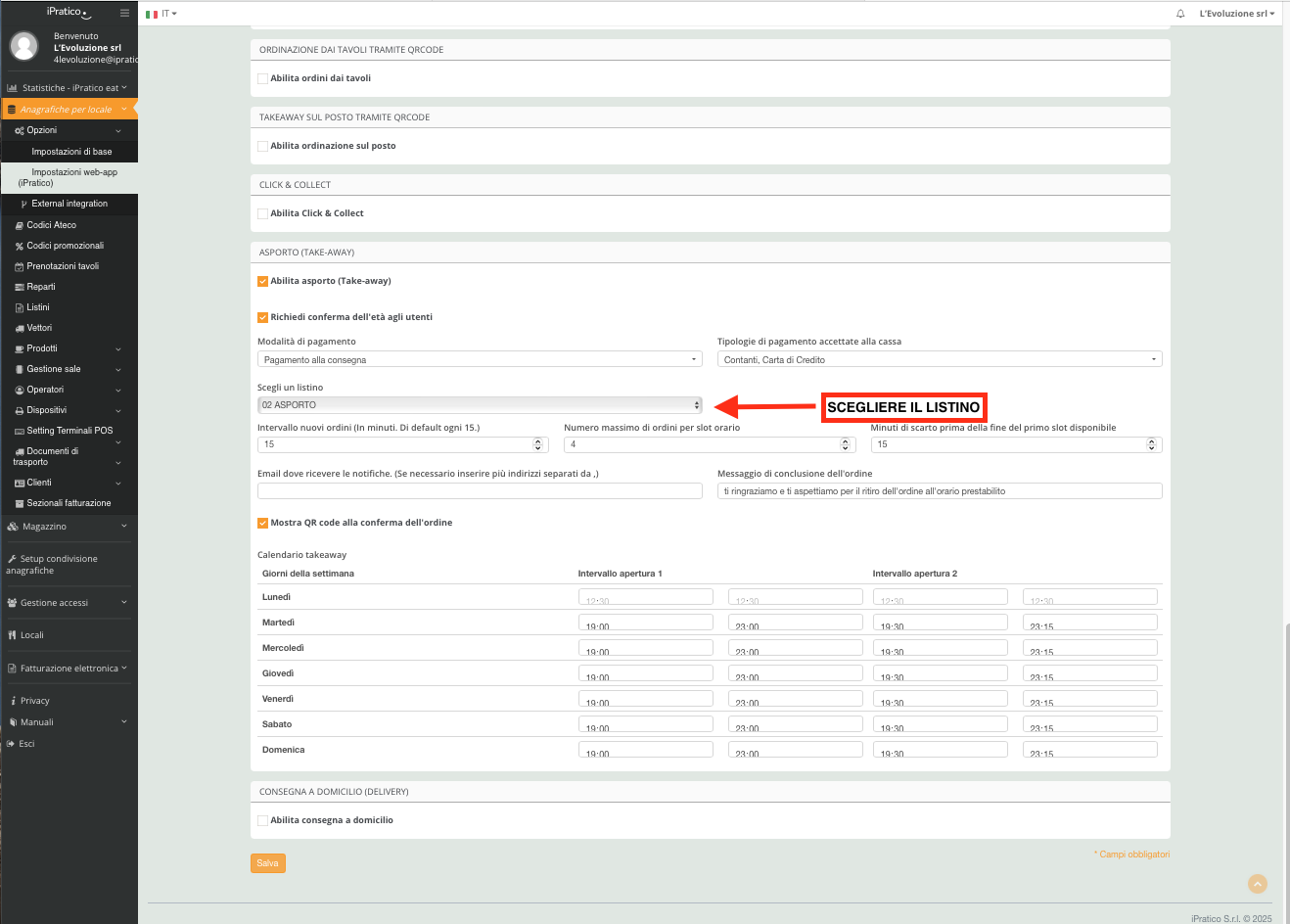
Task: Uncheck Abilita asporto (Take-away)
Action: [262, 281]
